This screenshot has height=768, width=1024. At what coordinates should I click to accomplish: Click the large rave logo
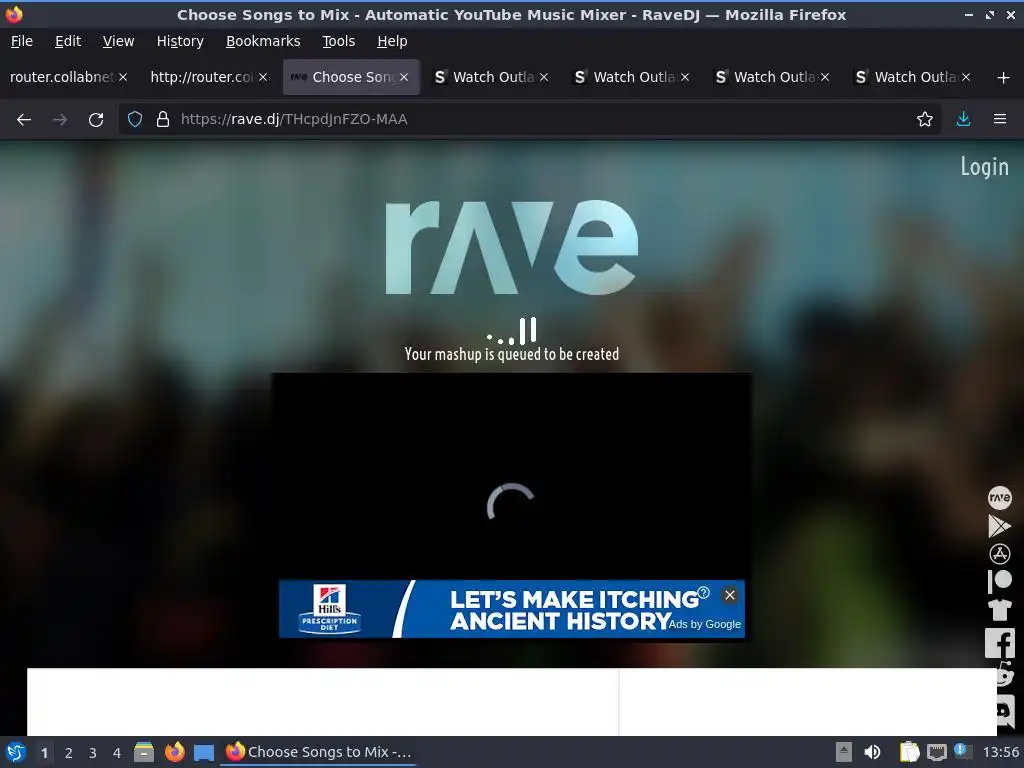(x=511, y=247)
